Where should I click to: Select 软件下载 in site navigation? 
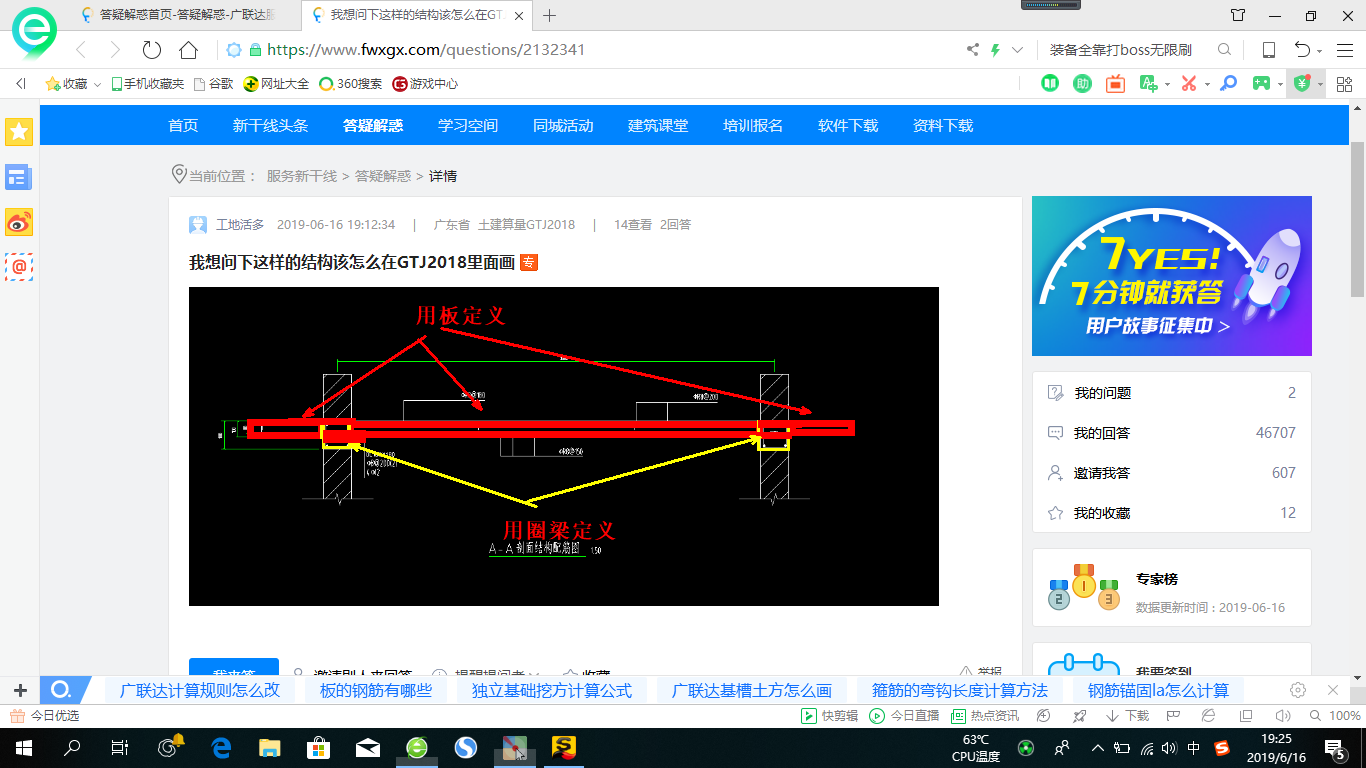click(848, 125)
